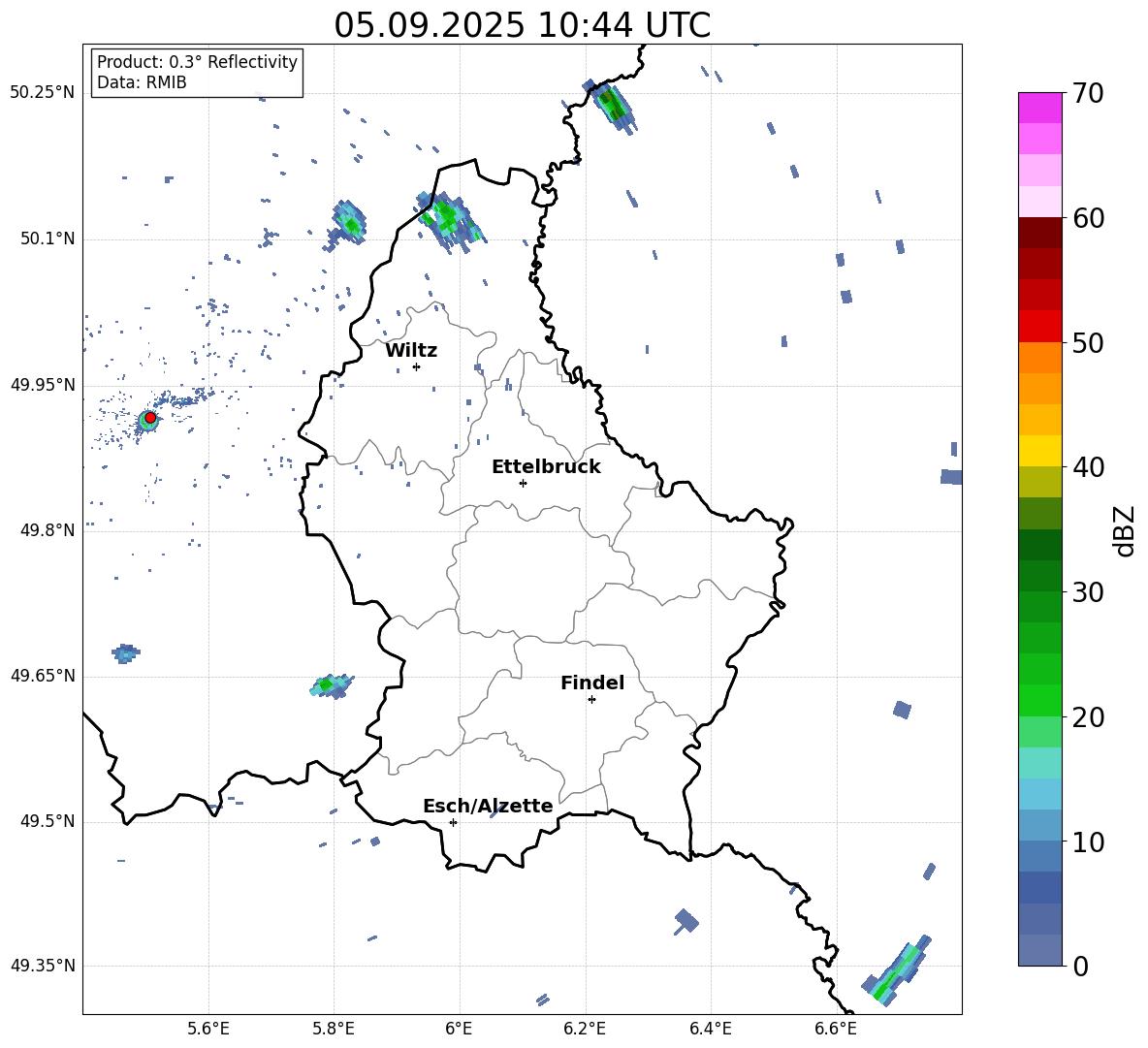Click the bright red colorbar swatch above 50
Screen dimensions: 1148x1048
coord(1040,327)
